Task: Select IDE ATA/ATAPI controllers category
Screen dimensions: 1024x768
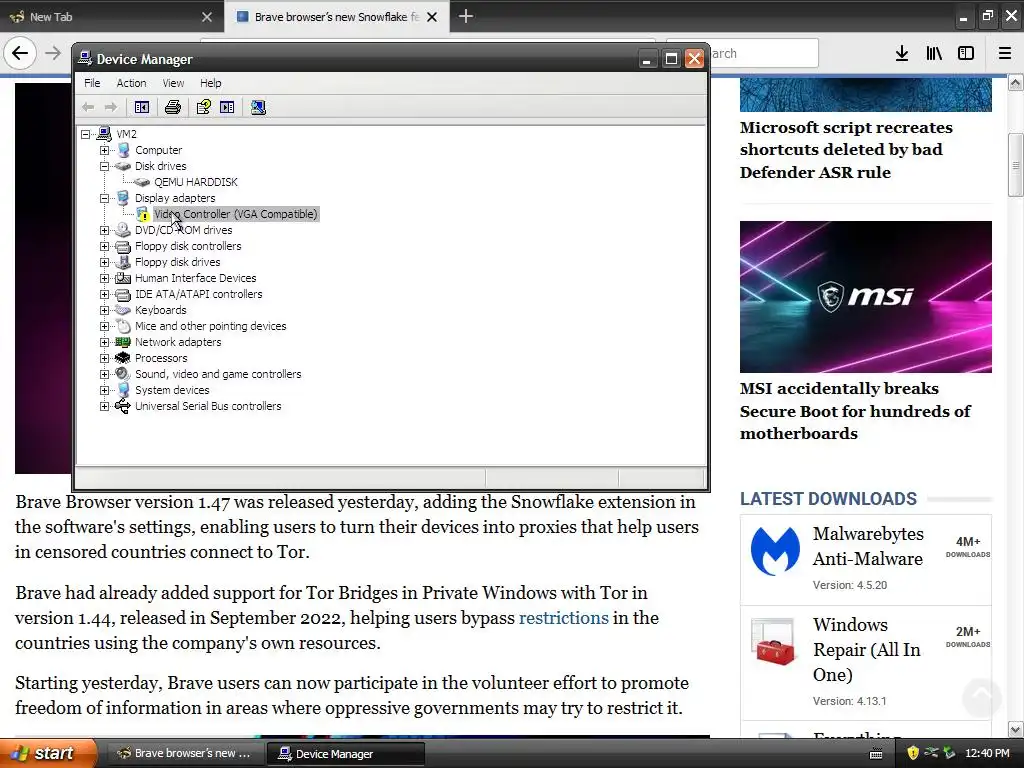Action: pos(199,294)
